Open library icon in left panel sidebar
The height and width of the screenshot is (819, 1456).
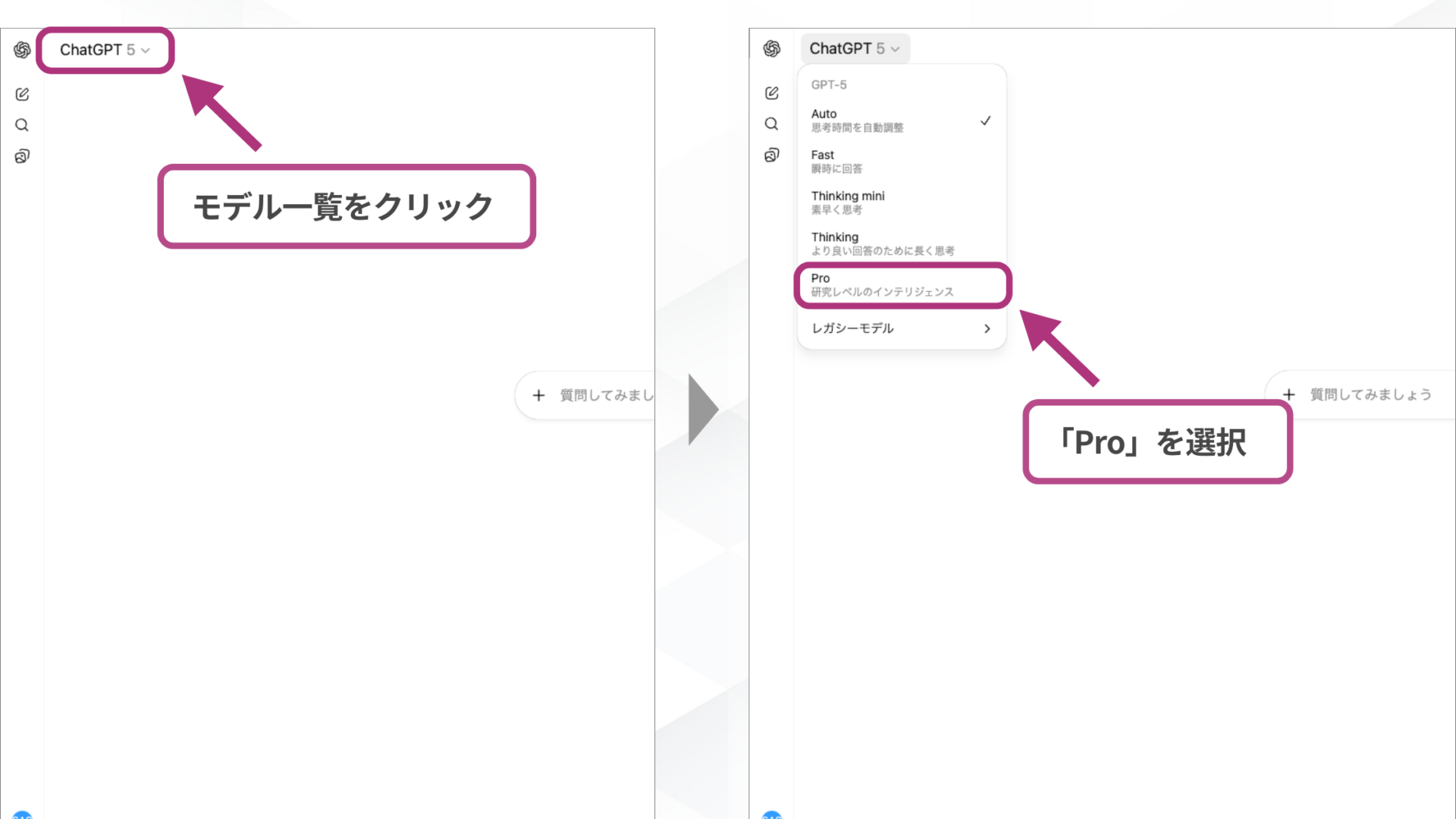(22, 156)
